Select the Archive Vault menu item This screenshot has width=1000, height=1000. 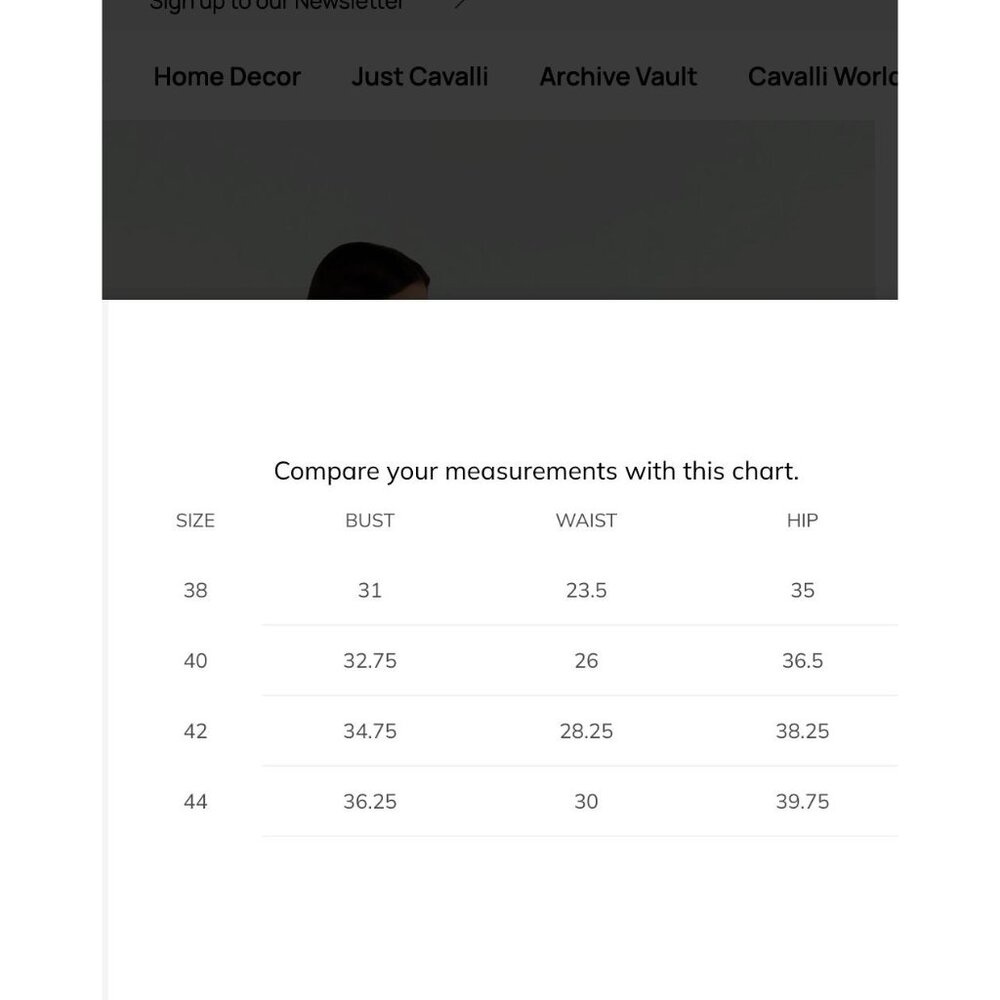point(618,77)
